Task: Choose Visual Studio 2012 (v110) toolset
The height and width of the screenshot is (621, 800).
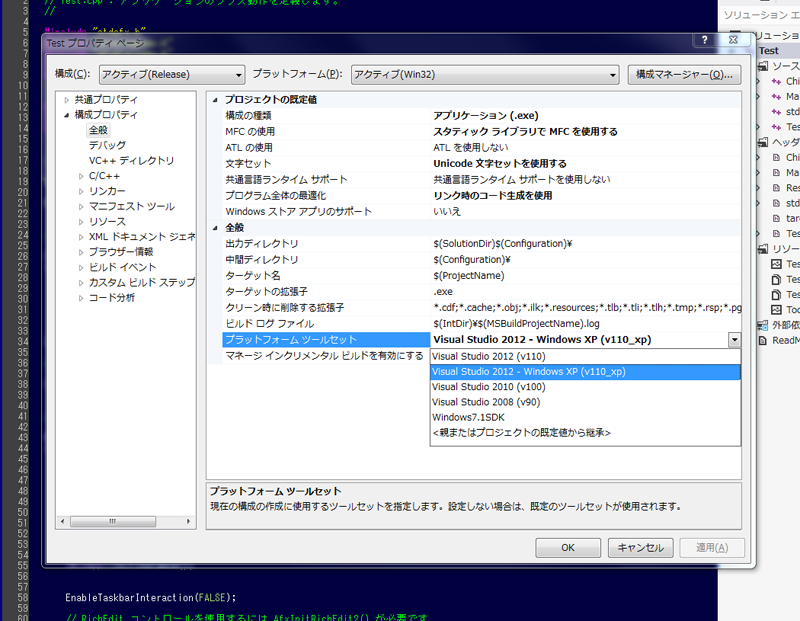Action: (x=585, y=357)
